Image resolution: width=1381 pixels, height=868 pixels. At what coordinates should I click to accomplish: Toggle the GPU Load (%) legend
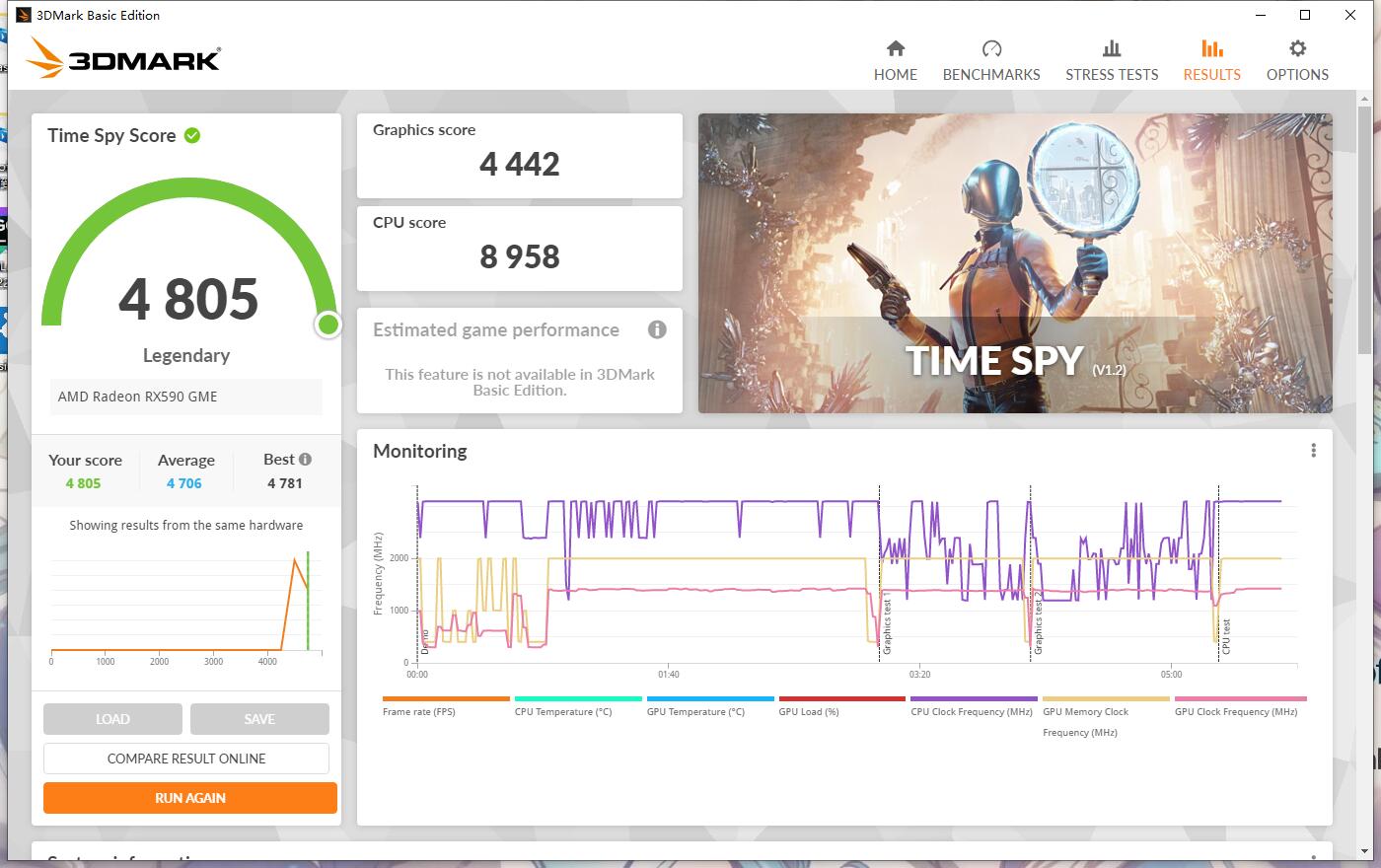click(x=842, y=706)
